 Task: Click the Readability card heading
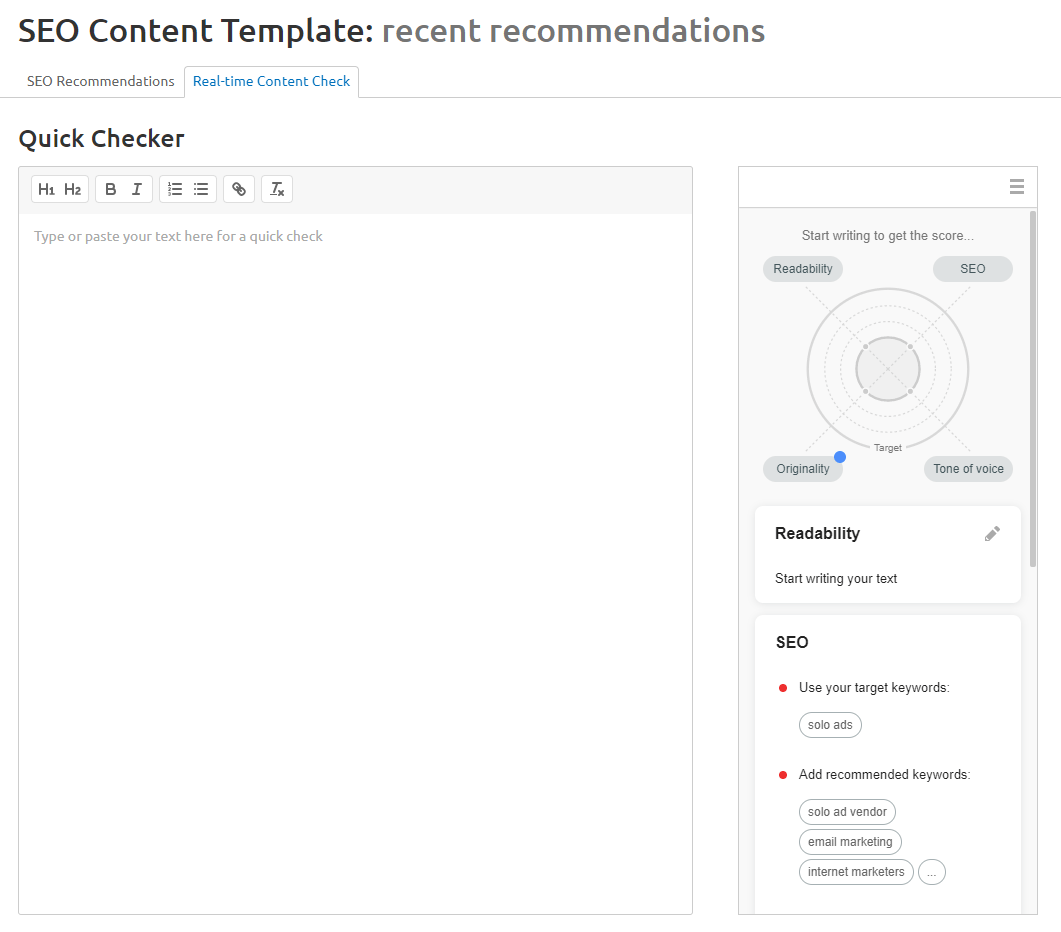click(x=817, y=533)
